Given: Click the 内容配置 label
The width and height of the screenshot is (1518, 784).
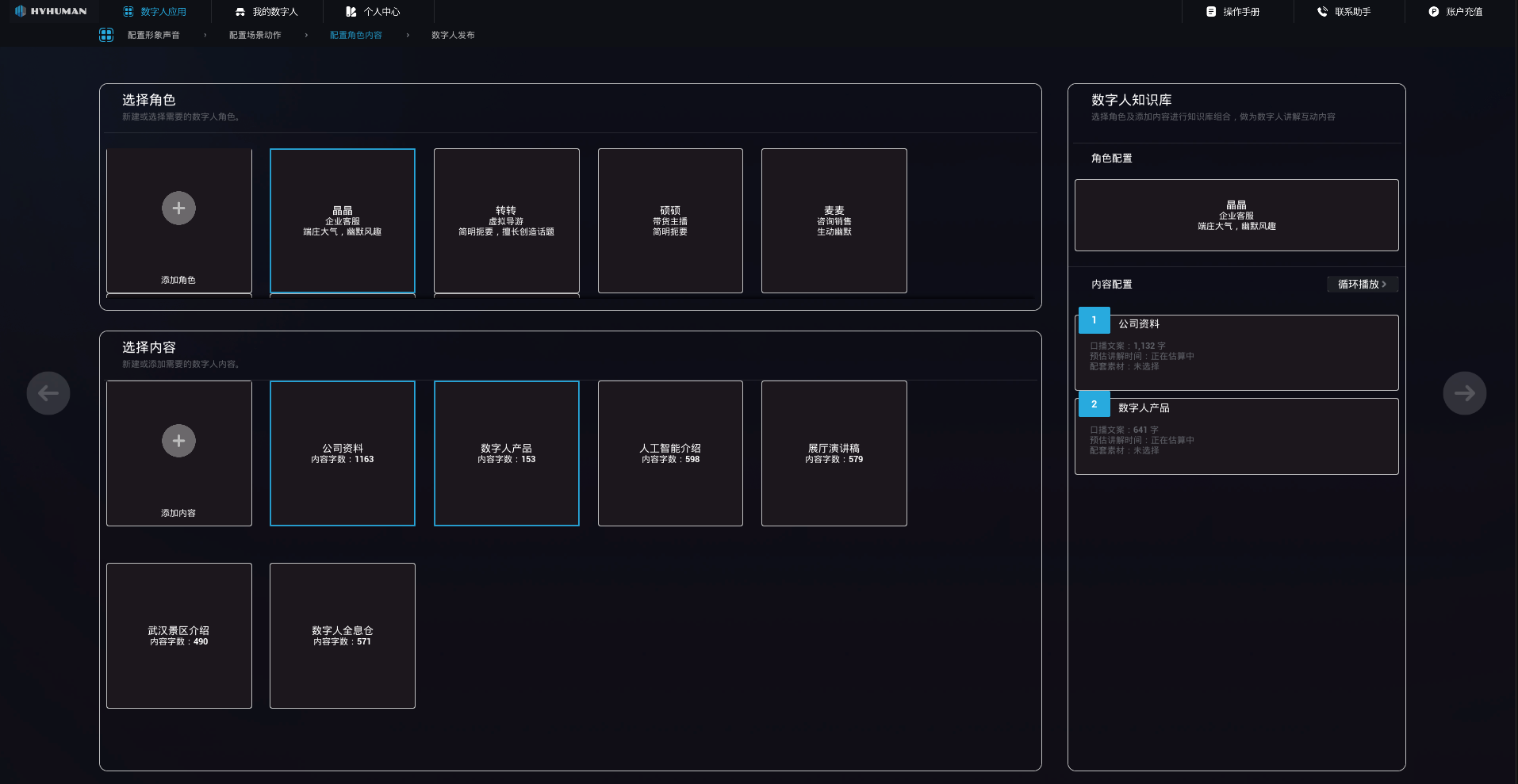Looking at the screenshot, I should [1112, 284].
